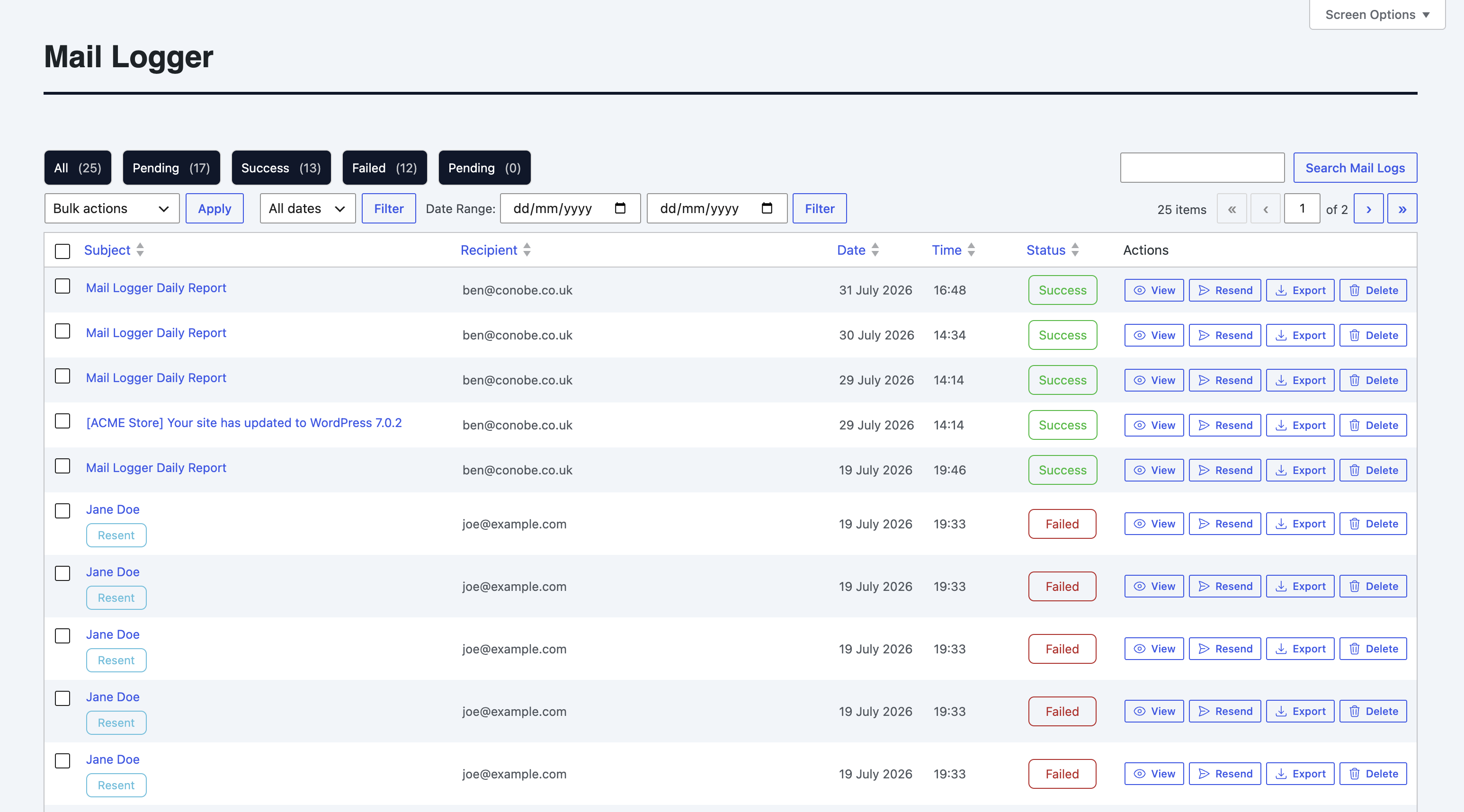Filter by Pending (17) status

[171, 168]
